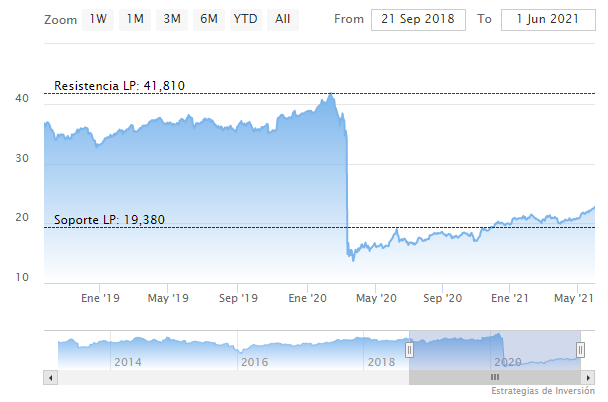
Task: Switch zoom to 6M
Action: tap(208, 19)
